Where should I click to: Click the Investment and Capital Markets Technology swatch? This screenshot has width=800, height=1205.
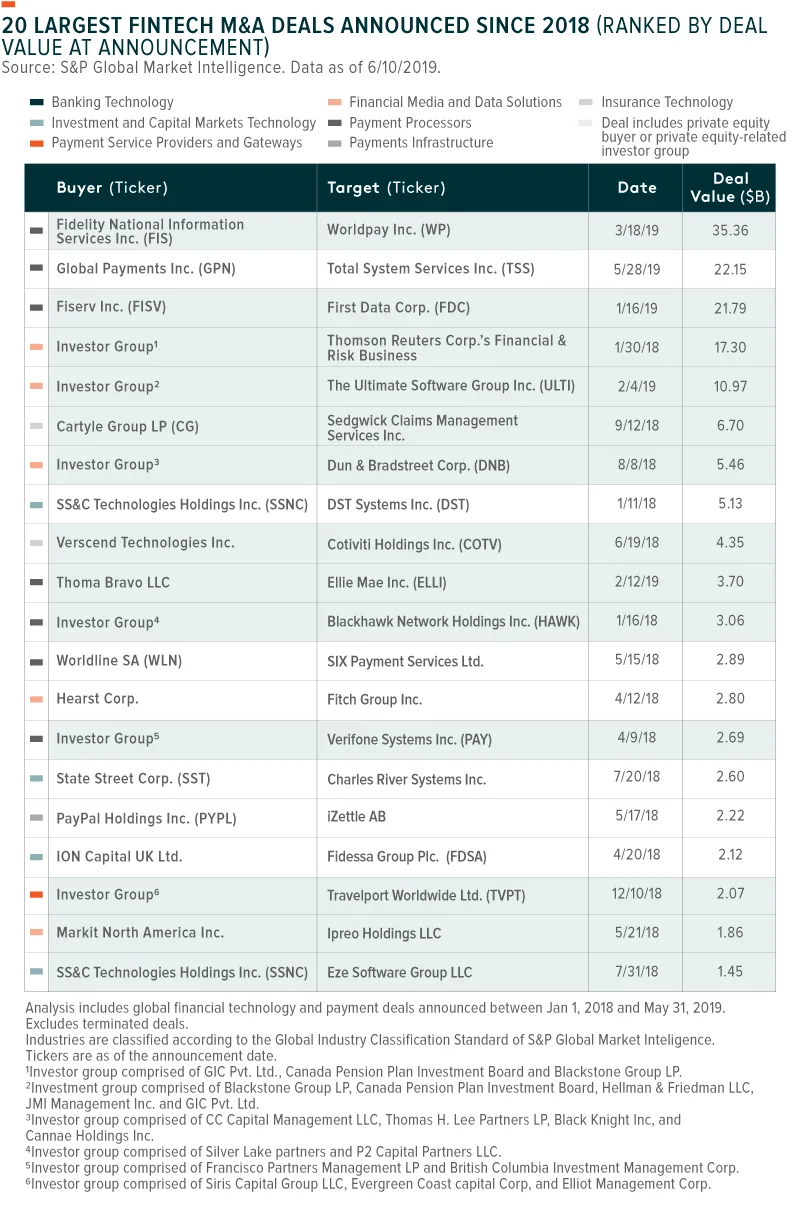[37, 123]
